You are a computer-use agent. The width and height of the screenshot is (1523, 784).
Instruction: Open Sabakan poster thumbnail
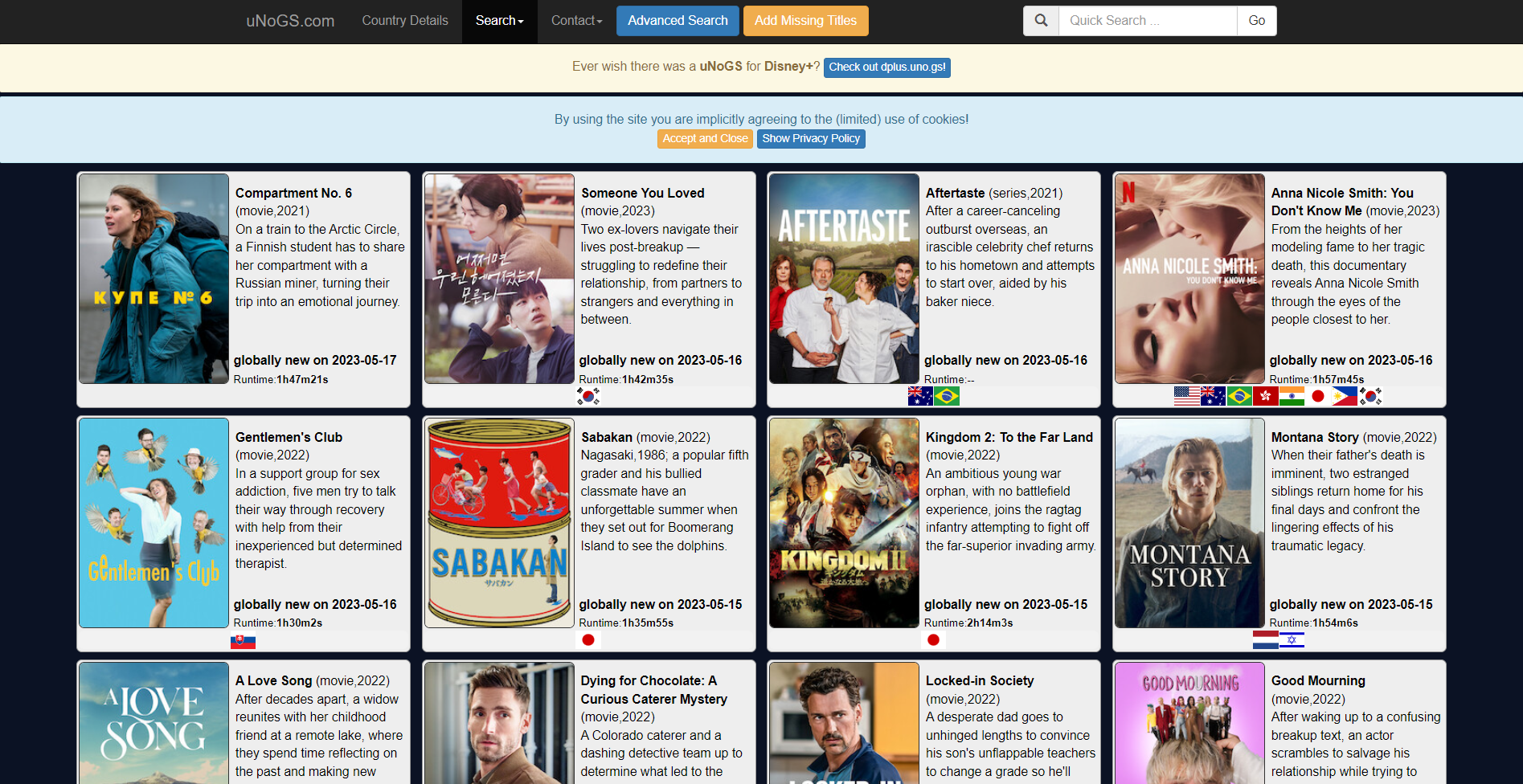499,523
